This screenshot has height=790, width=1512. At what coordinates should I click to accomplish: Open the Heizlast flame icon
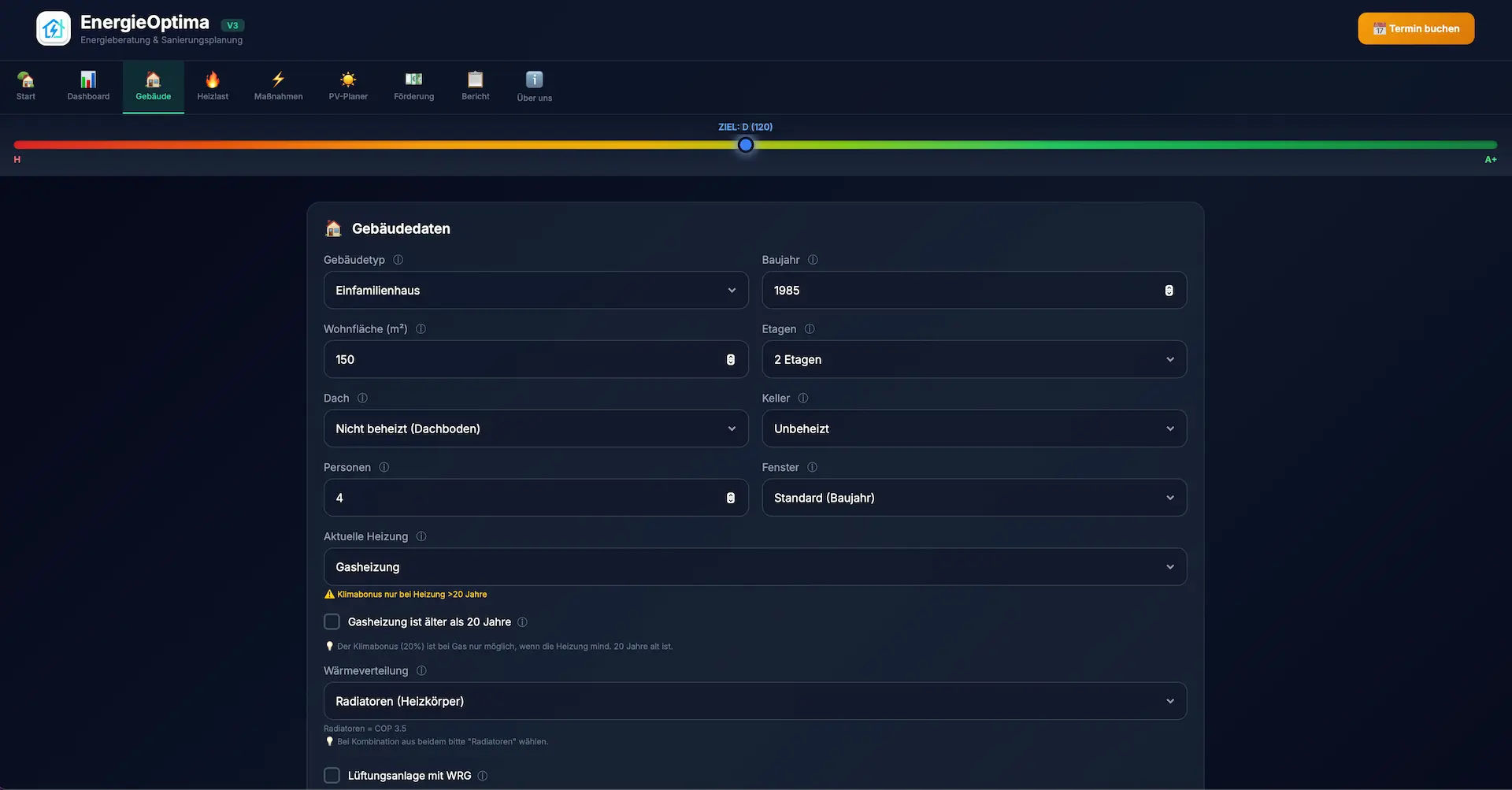click(213, 80)
